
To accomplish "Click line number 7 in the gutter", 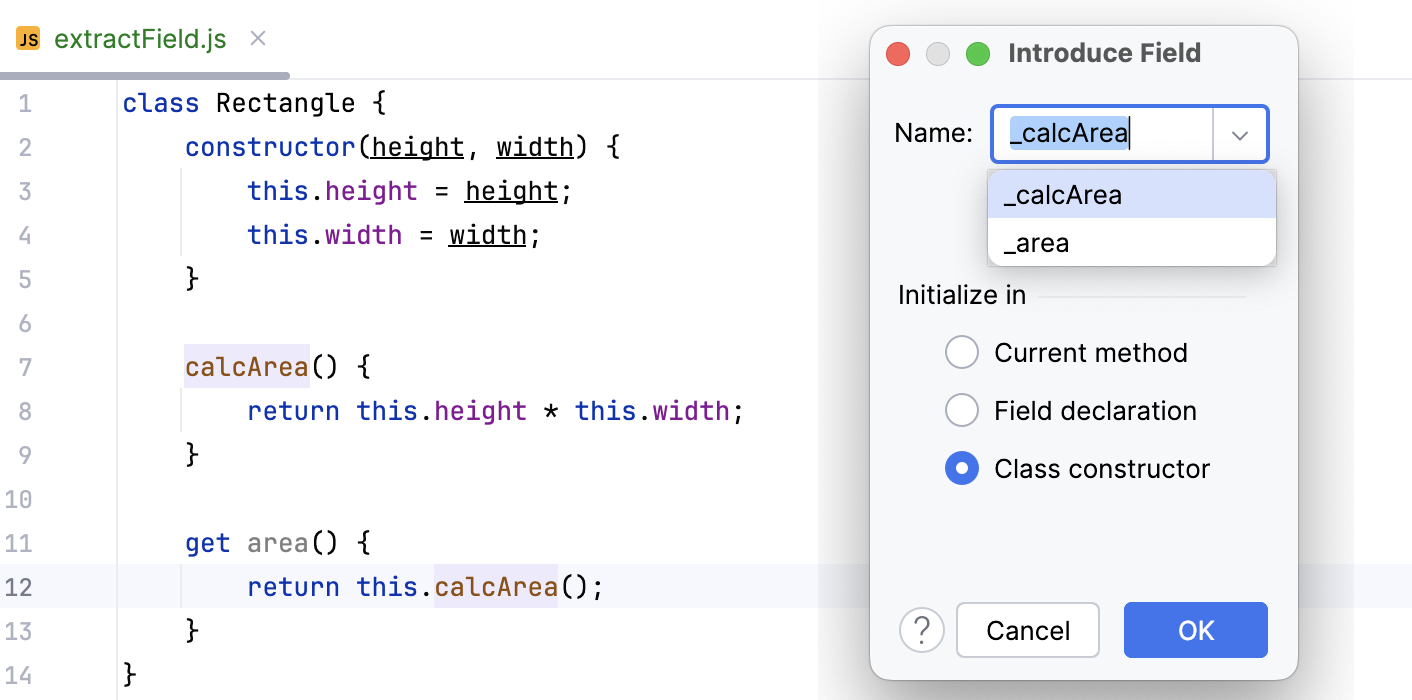I will (x=25, y=367).
